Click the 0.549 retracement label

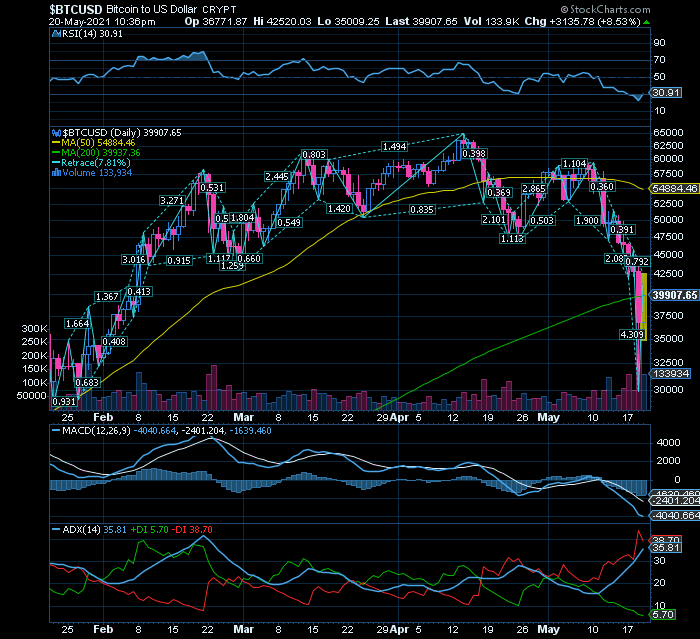[289, 222]
